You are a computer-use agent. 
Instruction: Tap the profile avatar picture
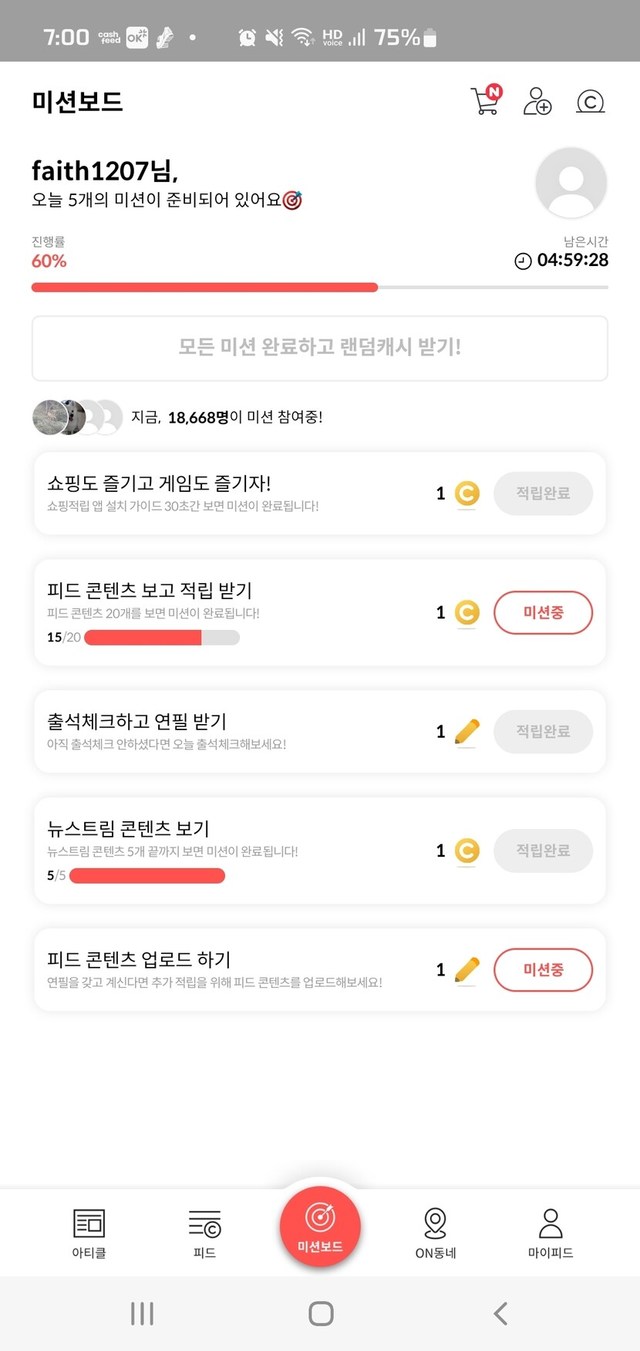pyautogui.click(x=571, y=183)
